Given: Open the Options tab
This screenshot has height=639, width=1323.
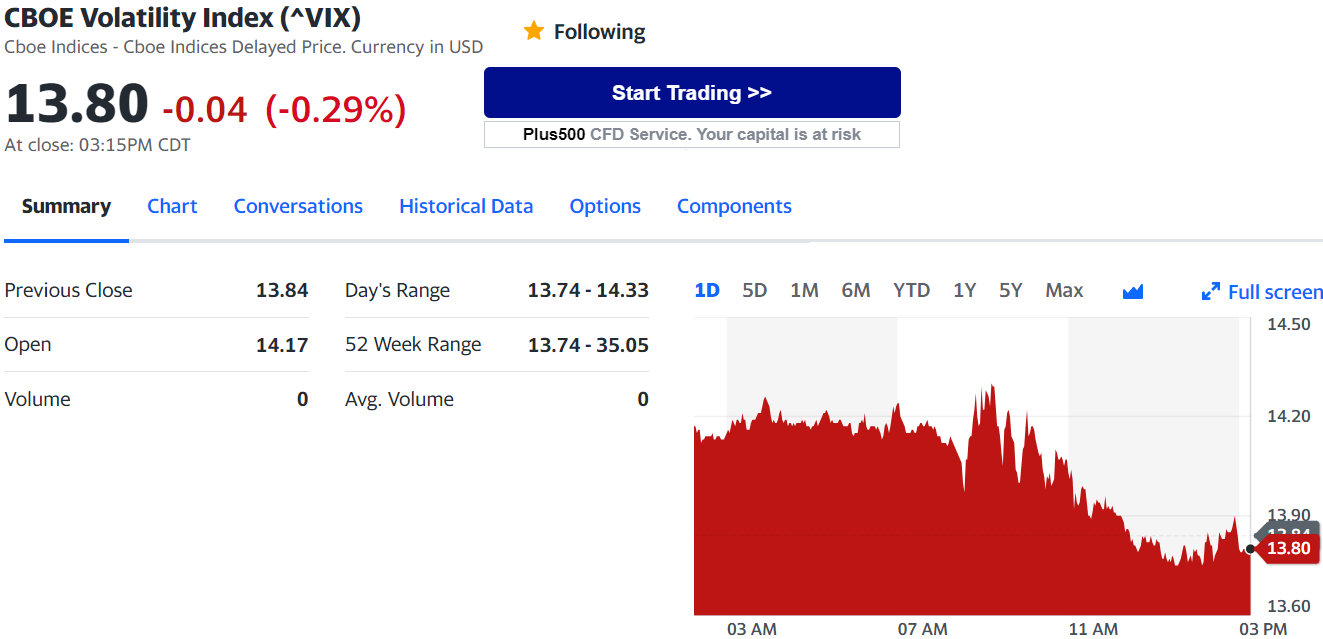Looking at the screenshot, I should [x=605, y=206].
